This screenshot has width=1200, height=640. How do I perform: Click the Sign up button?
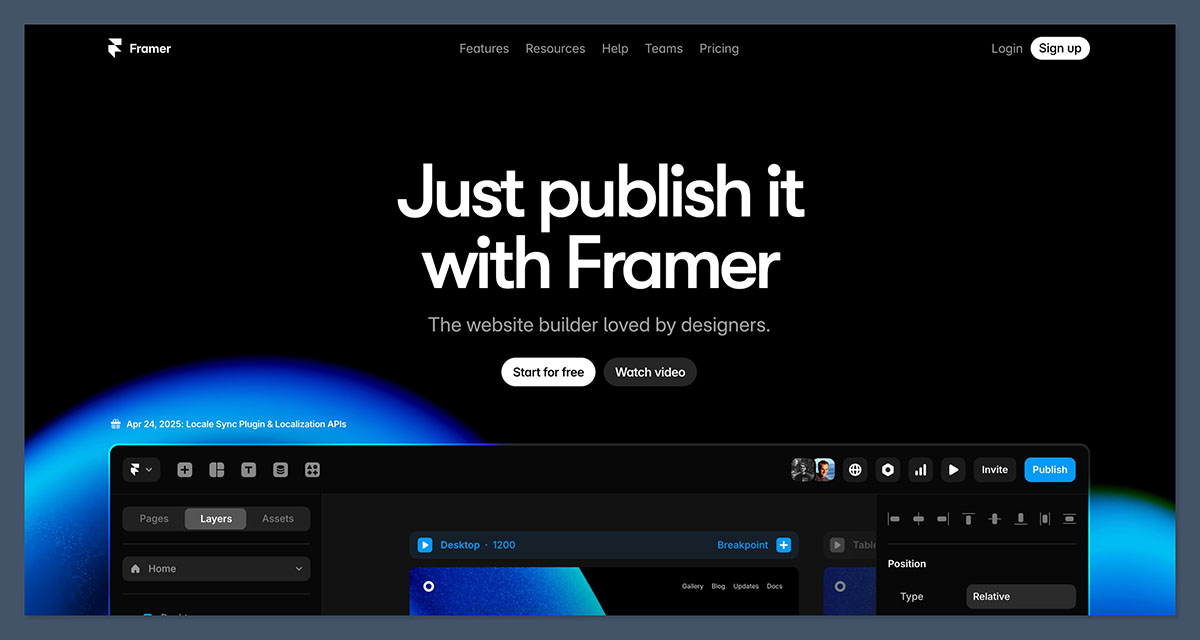[1060, 48]
